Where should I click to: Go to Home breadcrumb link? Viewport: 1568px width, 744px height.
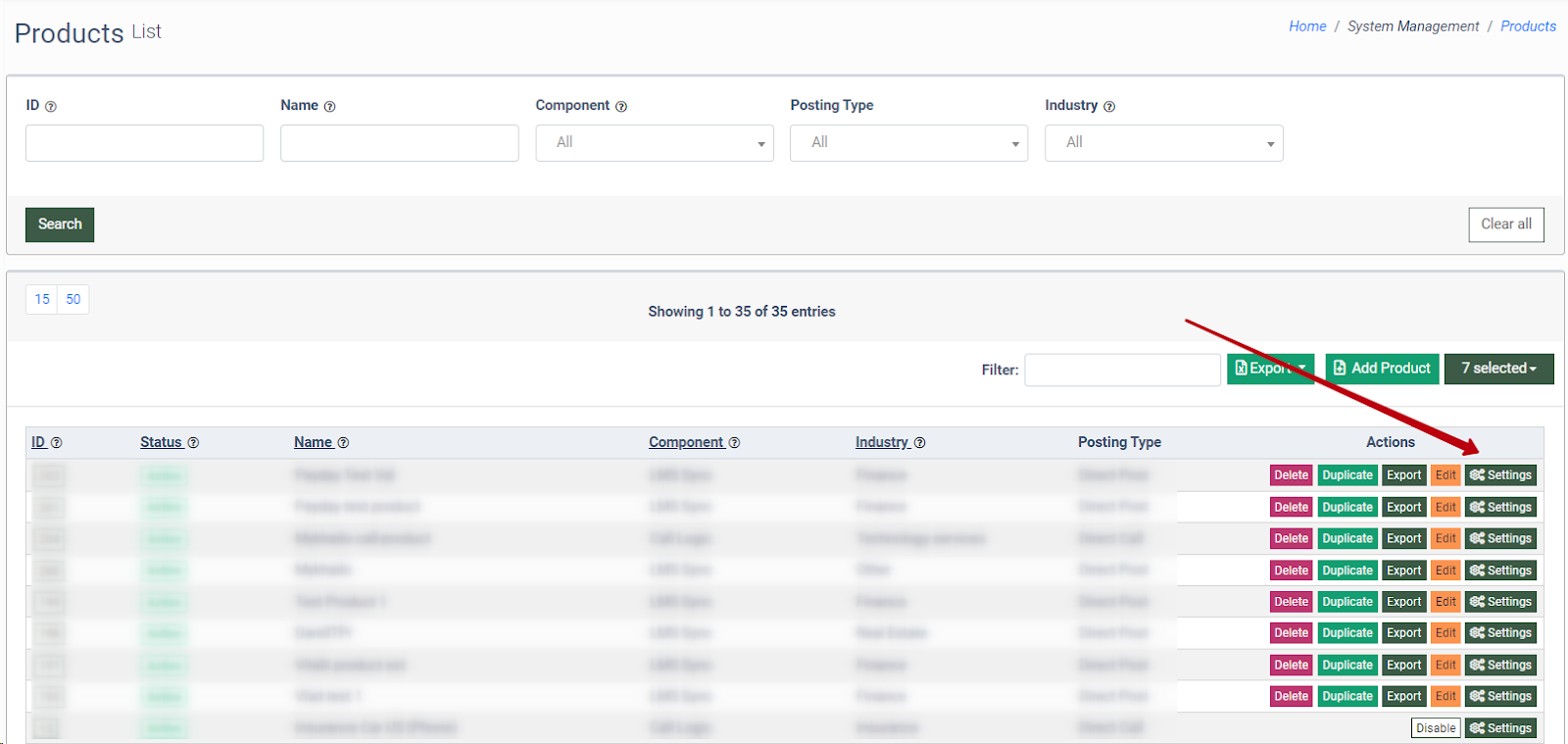pyautogui.click(x=1306, y=26)
